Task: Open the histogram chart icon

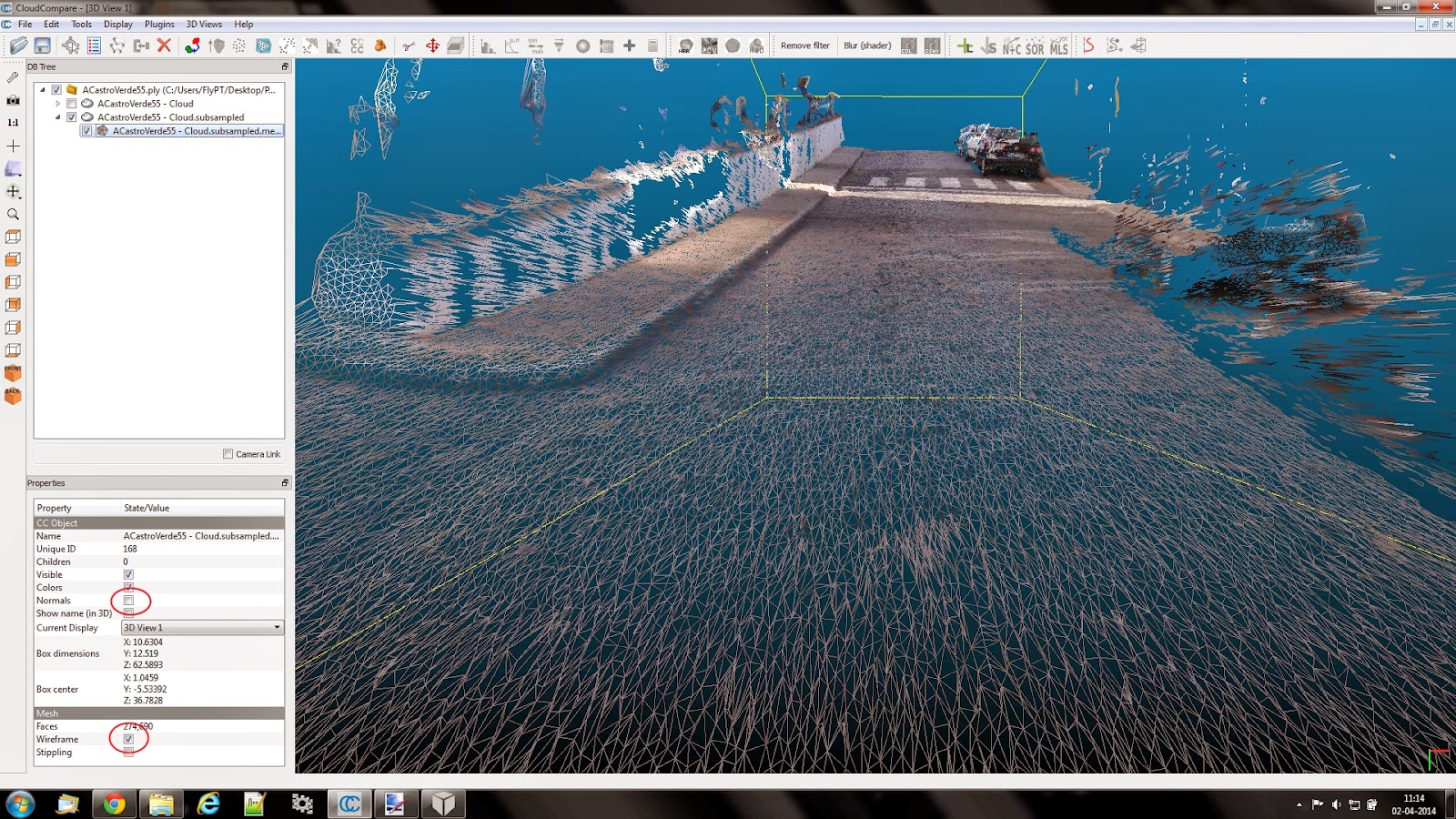Action: [x=488, y=45]
